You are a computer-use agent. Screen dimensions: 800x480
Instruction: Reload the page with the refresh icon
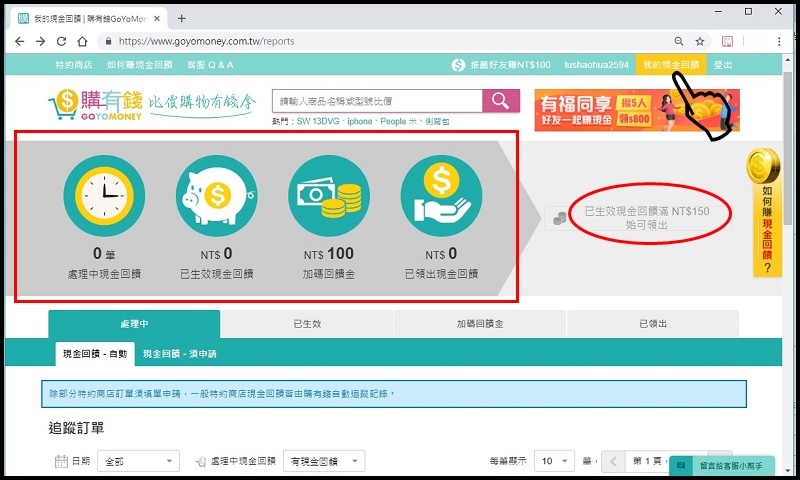tap(62, 41)
